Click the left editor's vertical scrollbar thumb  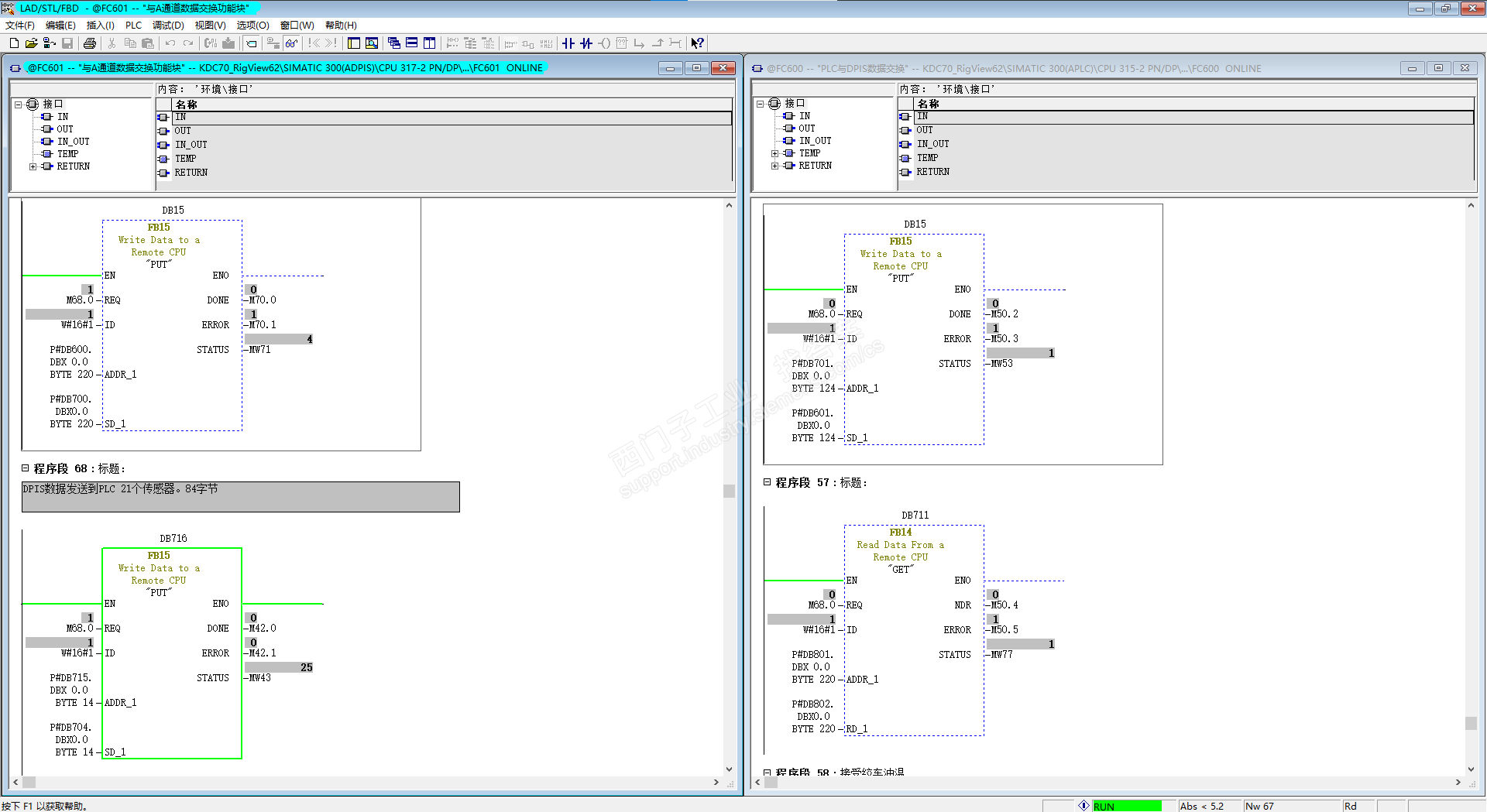coord(729,491)
